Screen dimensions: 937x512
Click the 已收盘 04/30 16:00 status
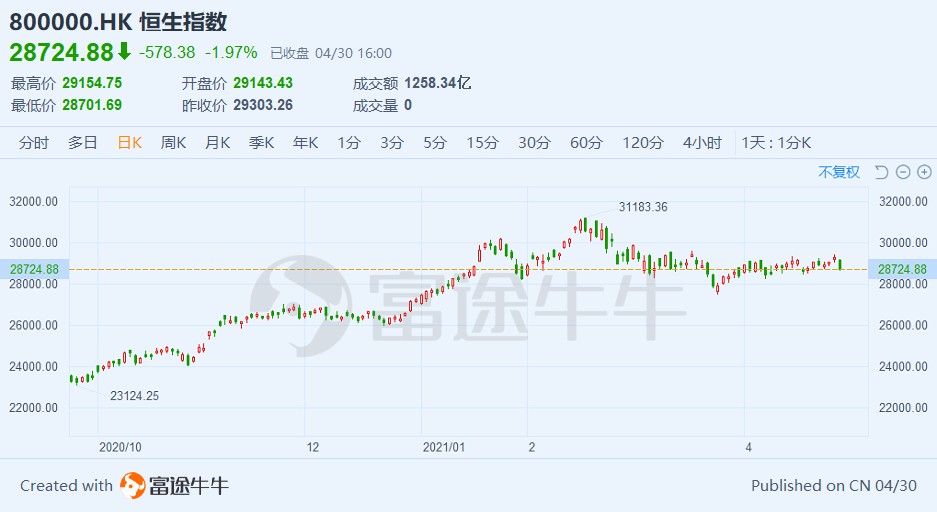(331, 53)
